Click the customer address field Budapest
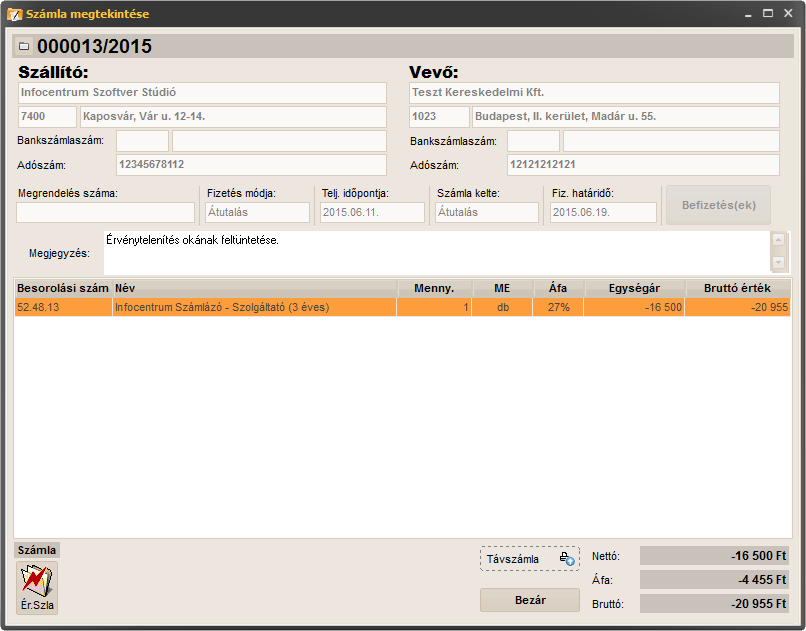This screenshot has height=631, width=806. tap(626, 117)
